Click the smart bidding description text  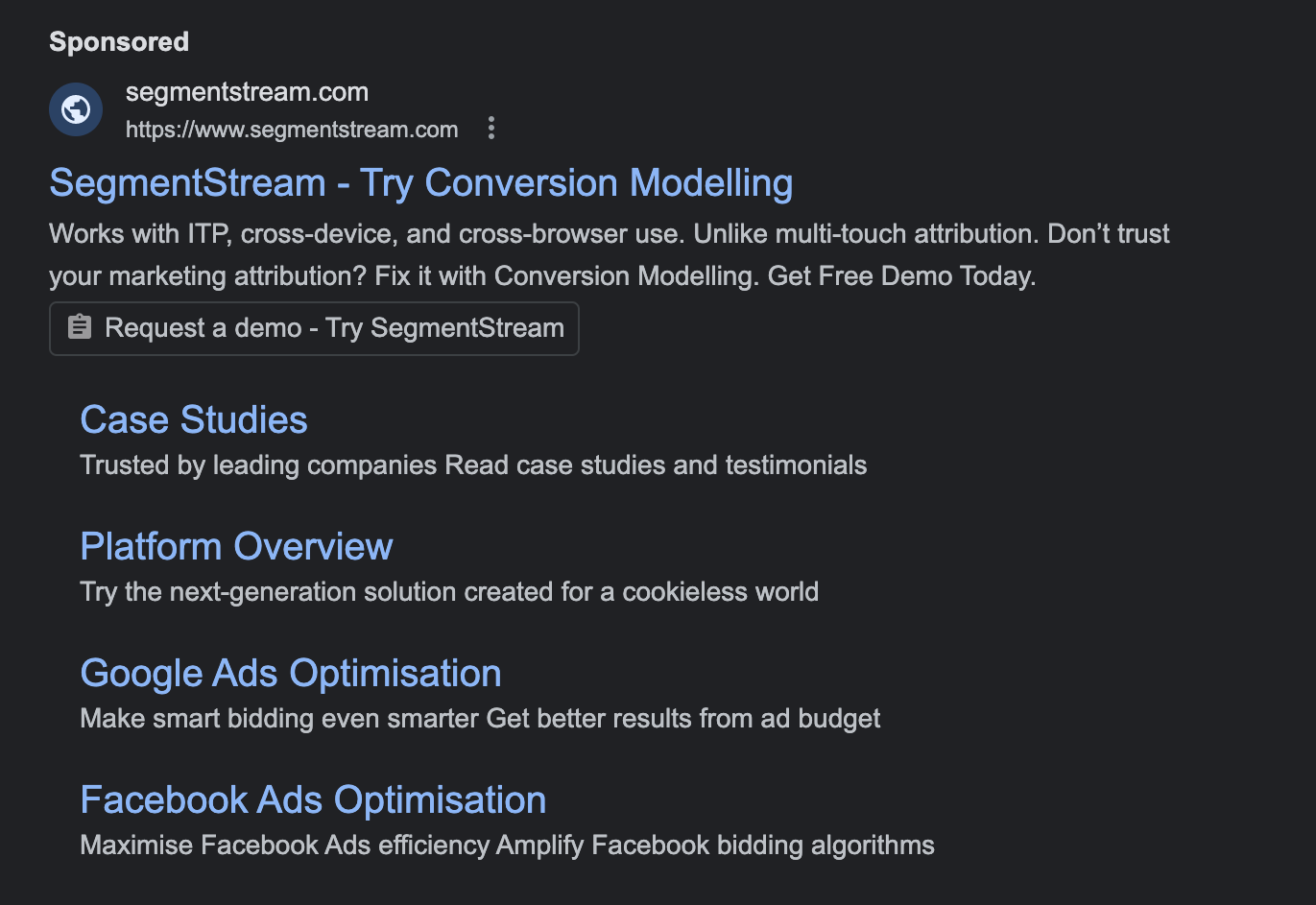pos(480,718)
